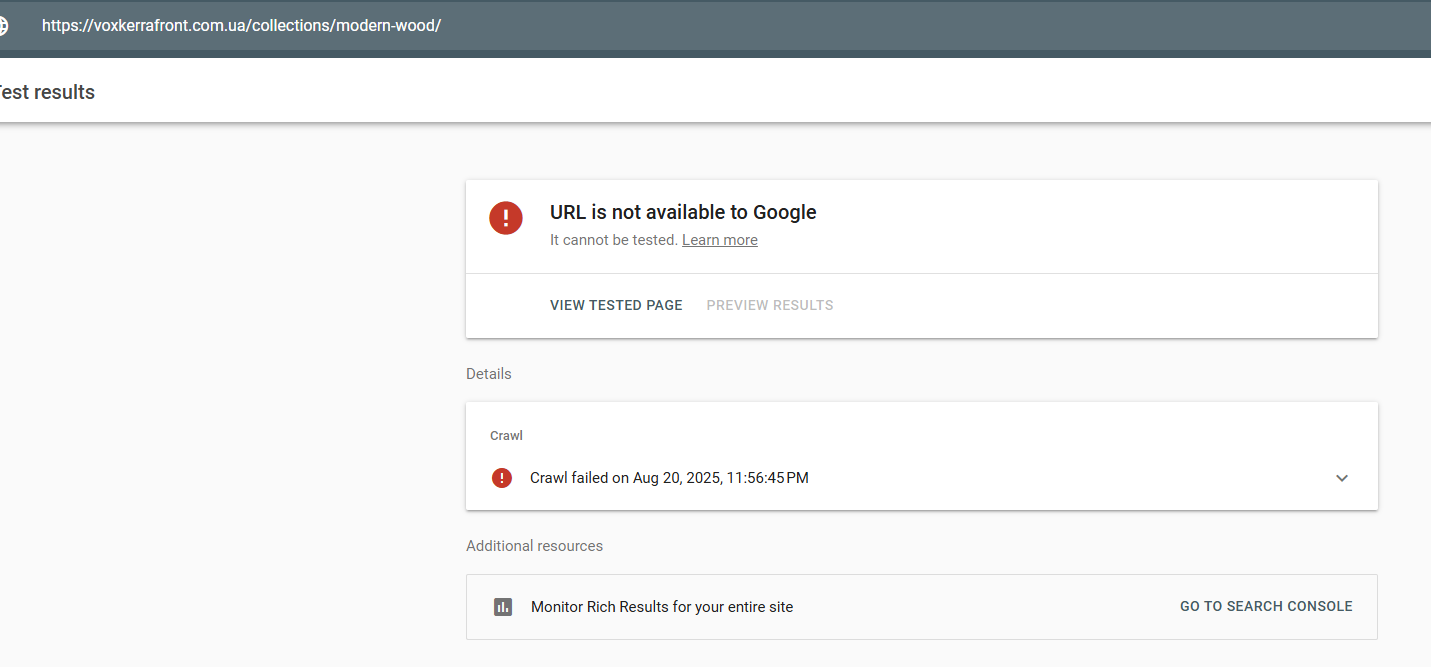Click the 'Details' section label

pos(489,374)
